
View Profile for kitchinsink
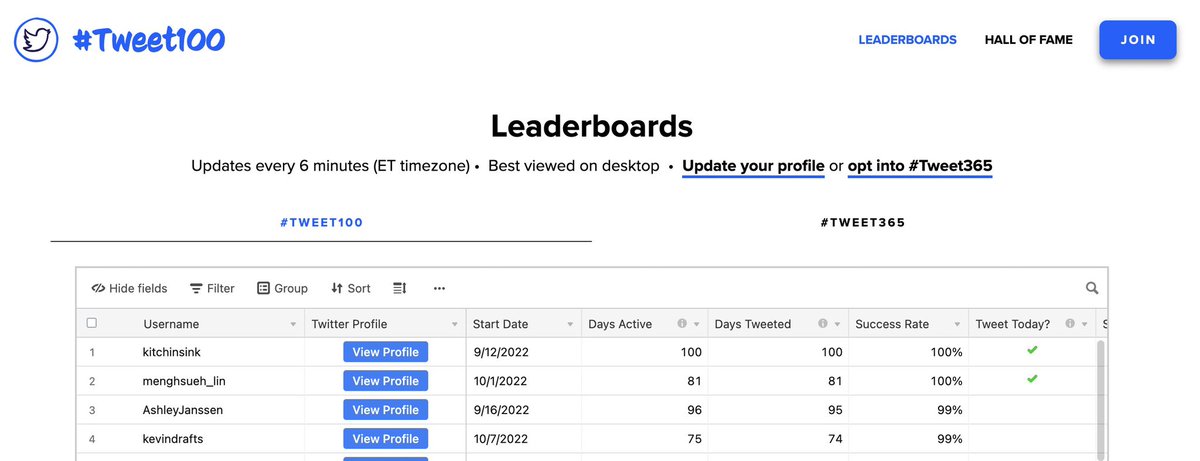(x=385, y=352)
